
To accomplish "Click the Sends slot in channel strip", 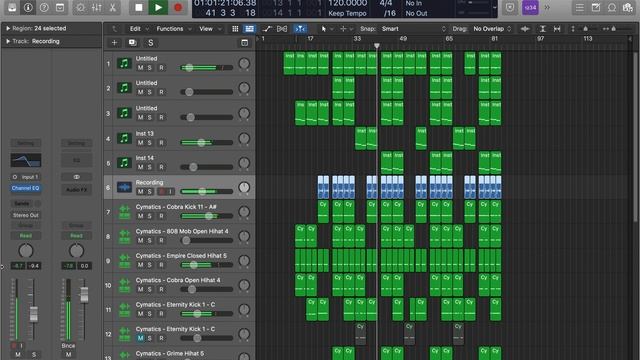I will (22, 203).
